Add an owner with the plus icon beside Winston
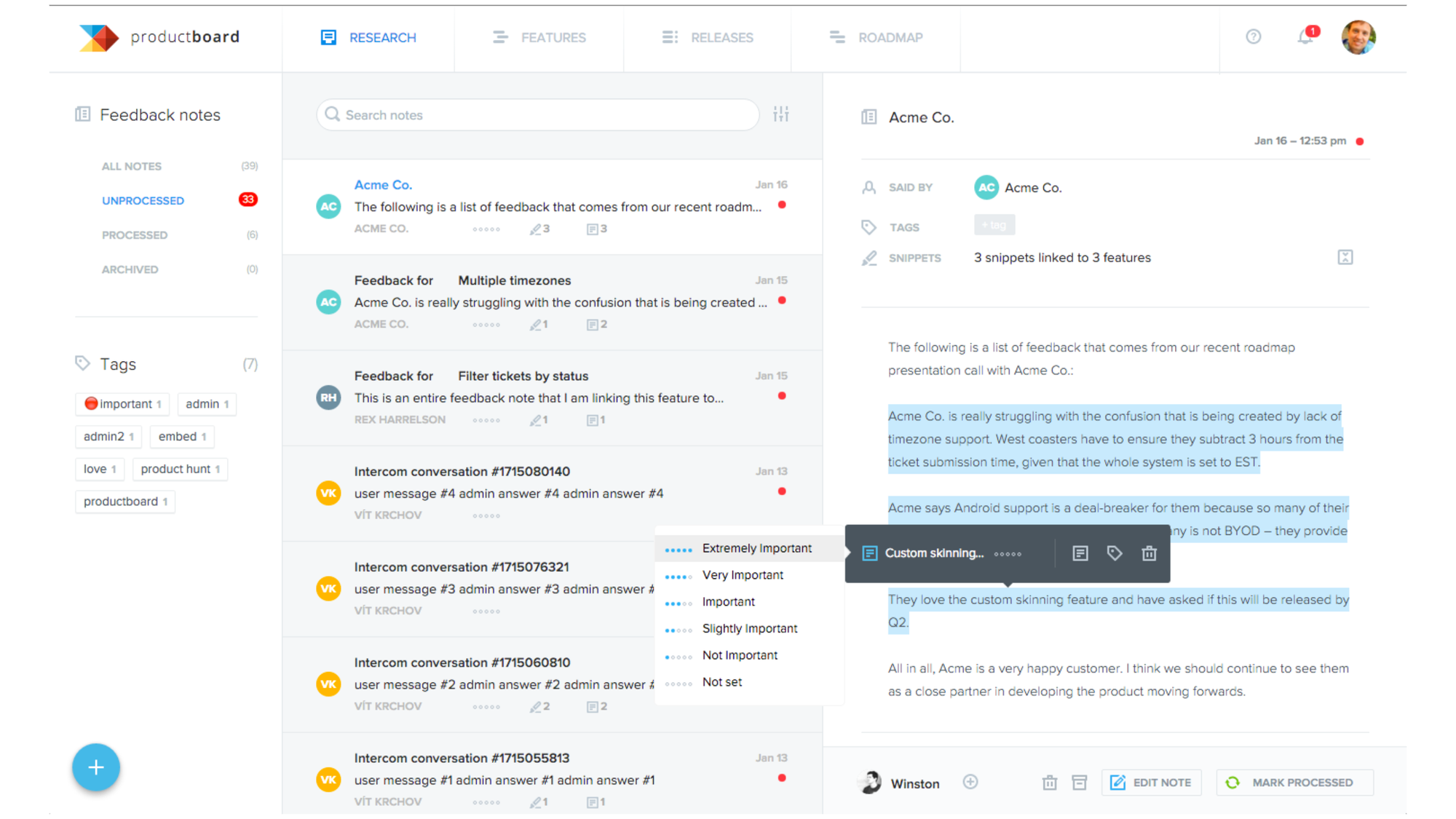 (x=970, y=782)
